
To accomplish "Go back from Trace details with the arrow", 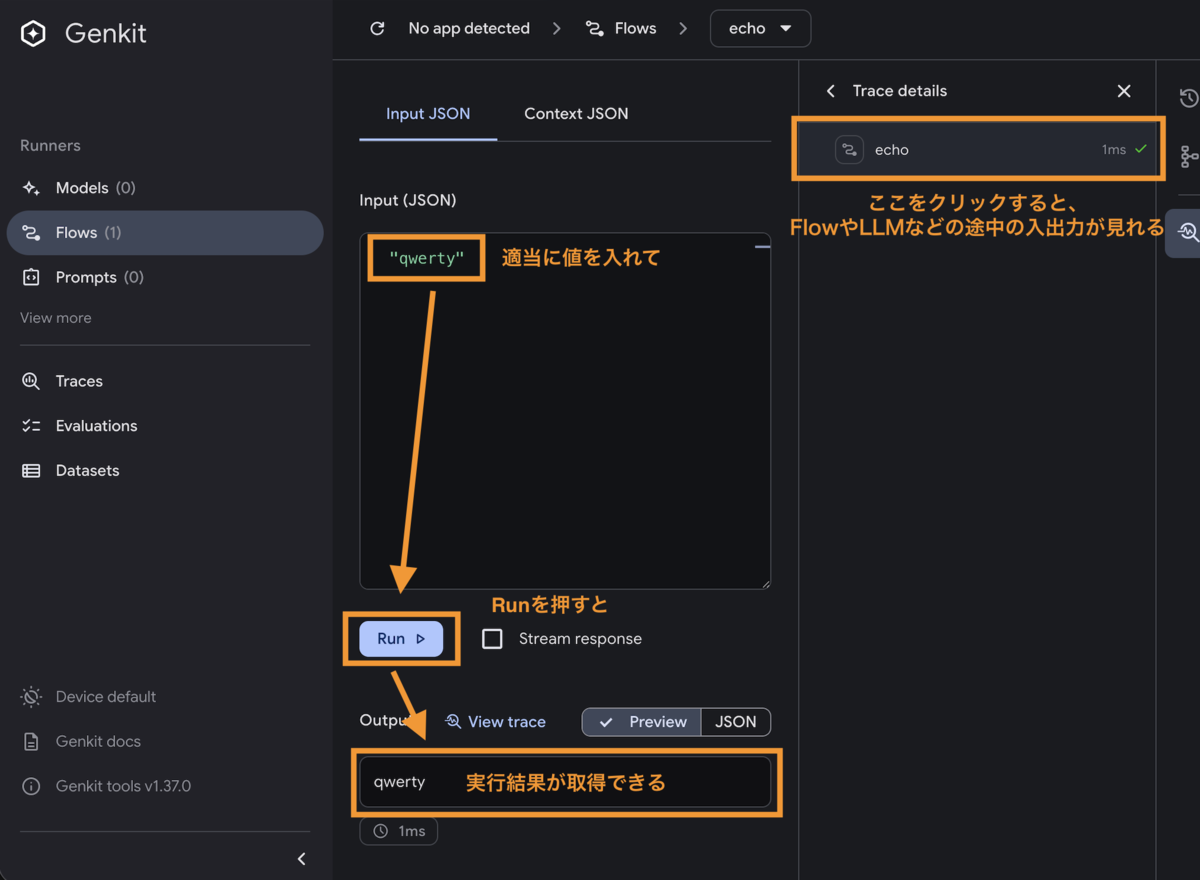I will coord(830,91).
